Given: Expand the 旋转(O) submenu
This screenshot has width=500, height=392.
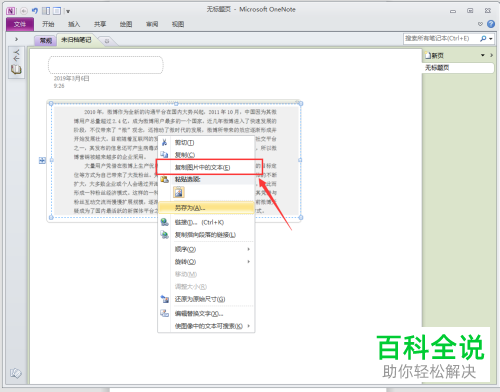Looking at the screenshot, I should click(206, 262).
